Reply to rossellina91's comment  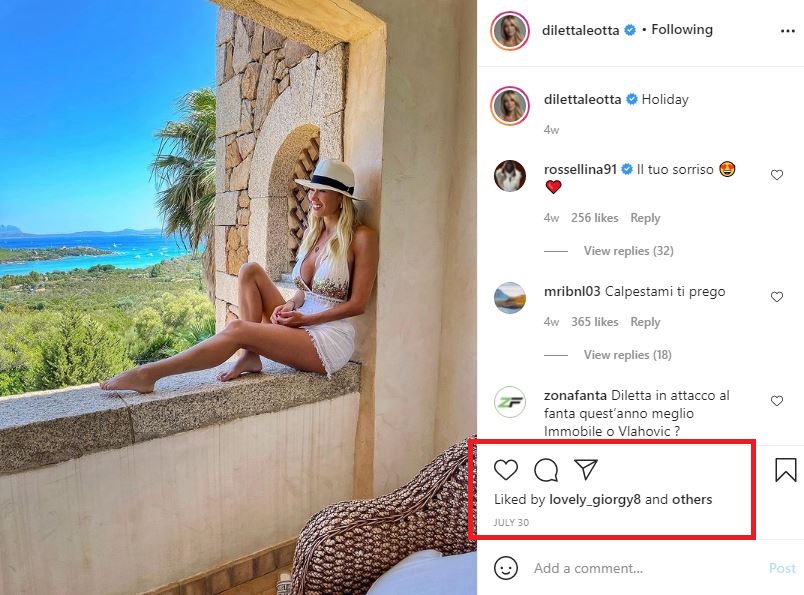pyautogui.click(x=645, y=218)
